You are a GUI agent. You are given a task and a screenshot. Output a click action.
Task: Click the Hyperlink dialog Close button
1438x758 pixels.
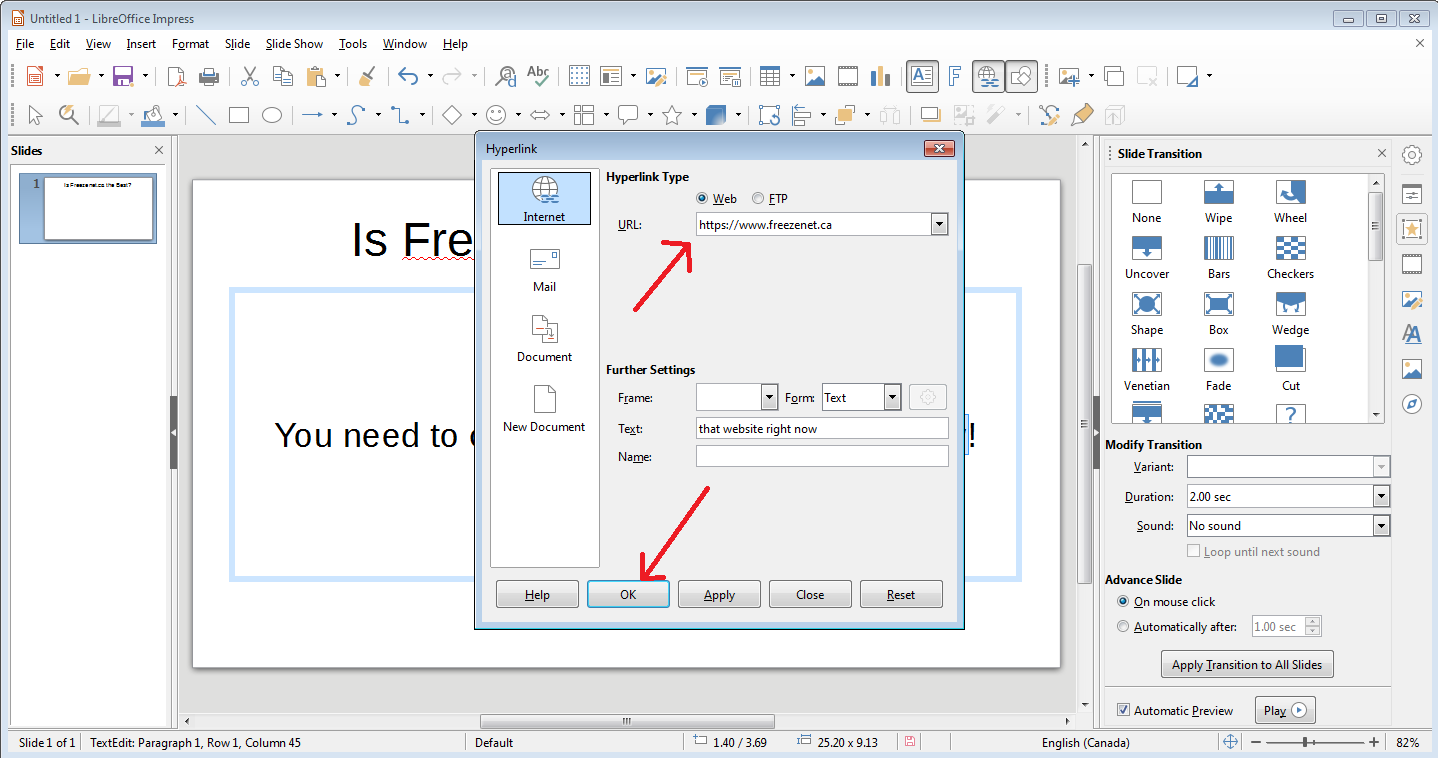tap(810, 594)
